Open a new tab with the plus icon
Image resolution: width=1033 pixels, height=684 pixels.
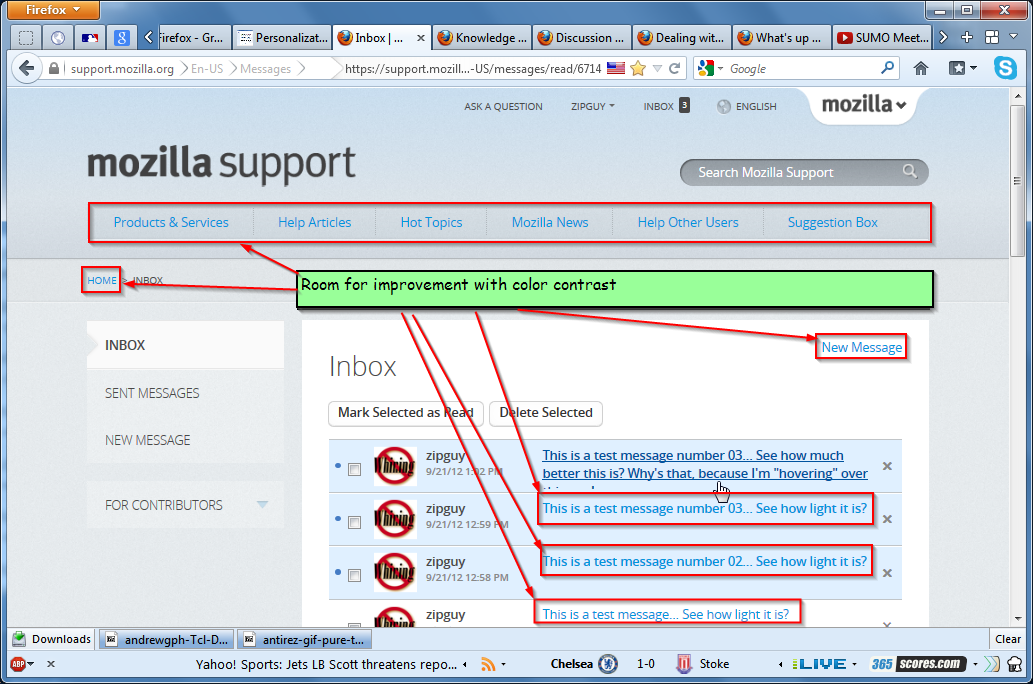coord(966,38)
